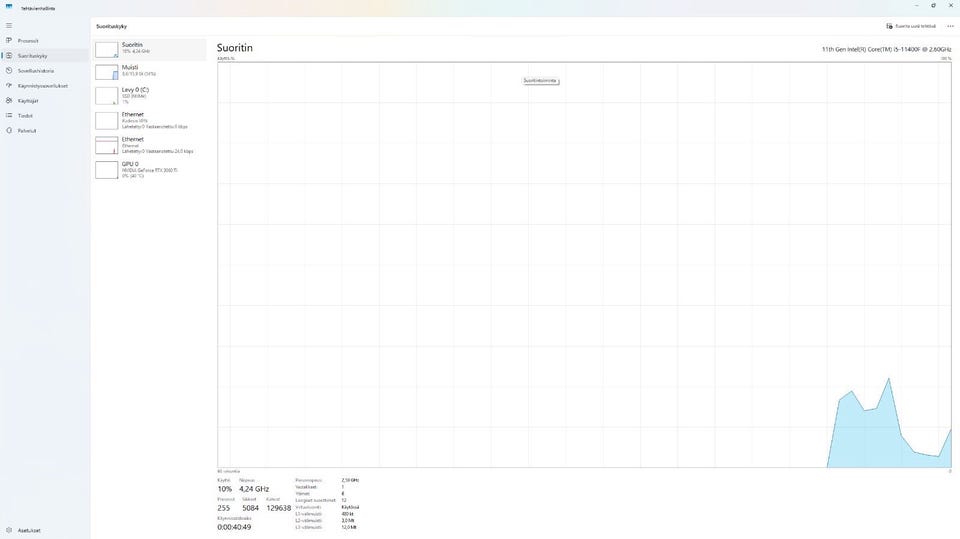Image resolution: width=960 pixels, height=539 pixels.
Task: Select the GPU 0 GeForce RTX item
Action: [150, 170]
